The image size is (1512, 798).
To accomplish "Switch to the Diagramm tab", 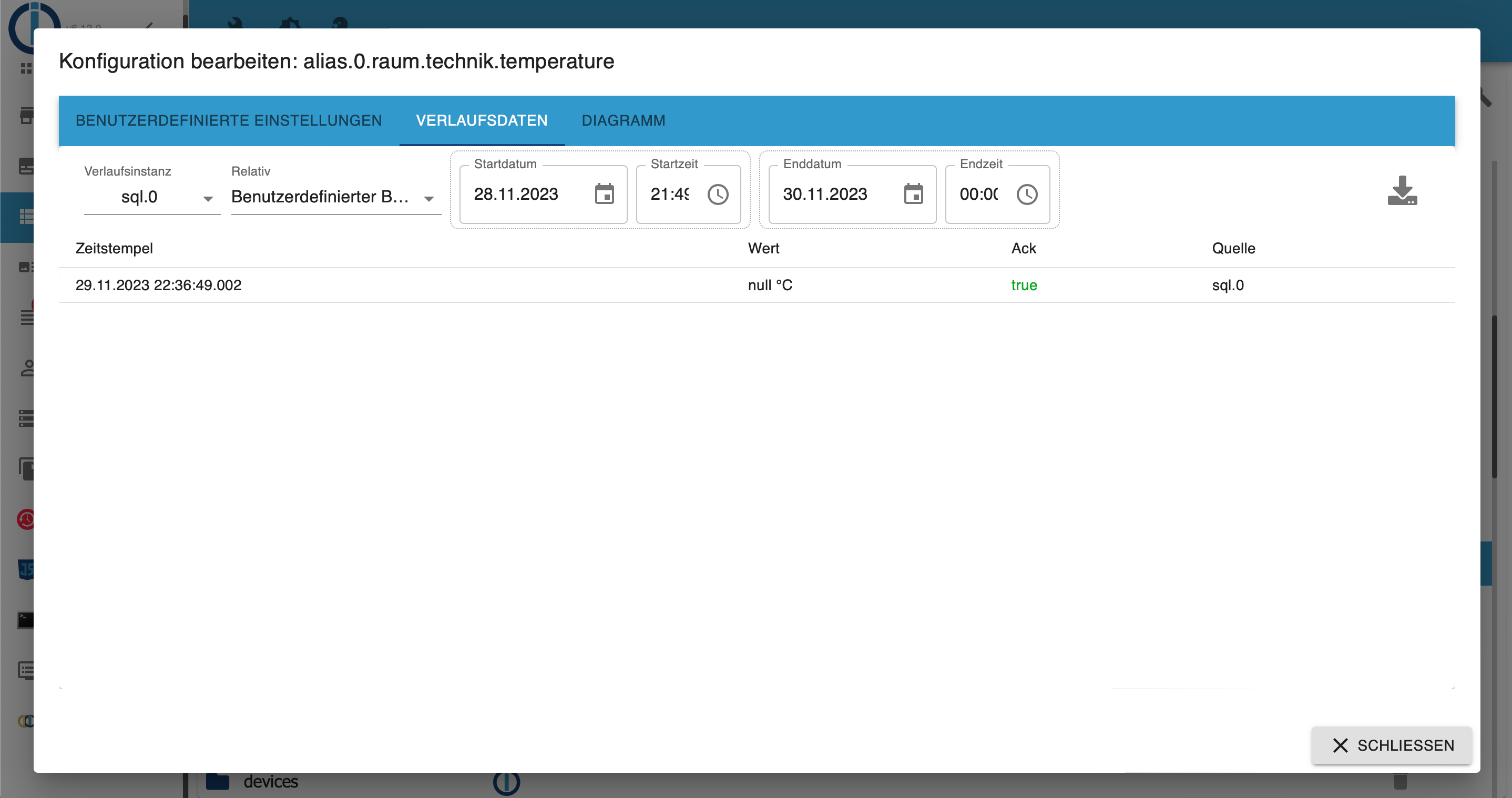I will tap(623, 120).
